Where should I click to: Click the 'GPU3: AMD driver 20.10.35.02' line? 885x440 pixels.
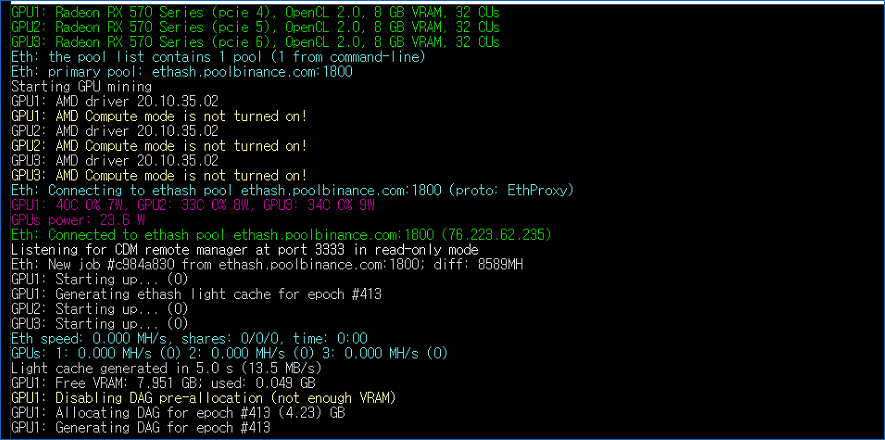(x=115, y=161)
